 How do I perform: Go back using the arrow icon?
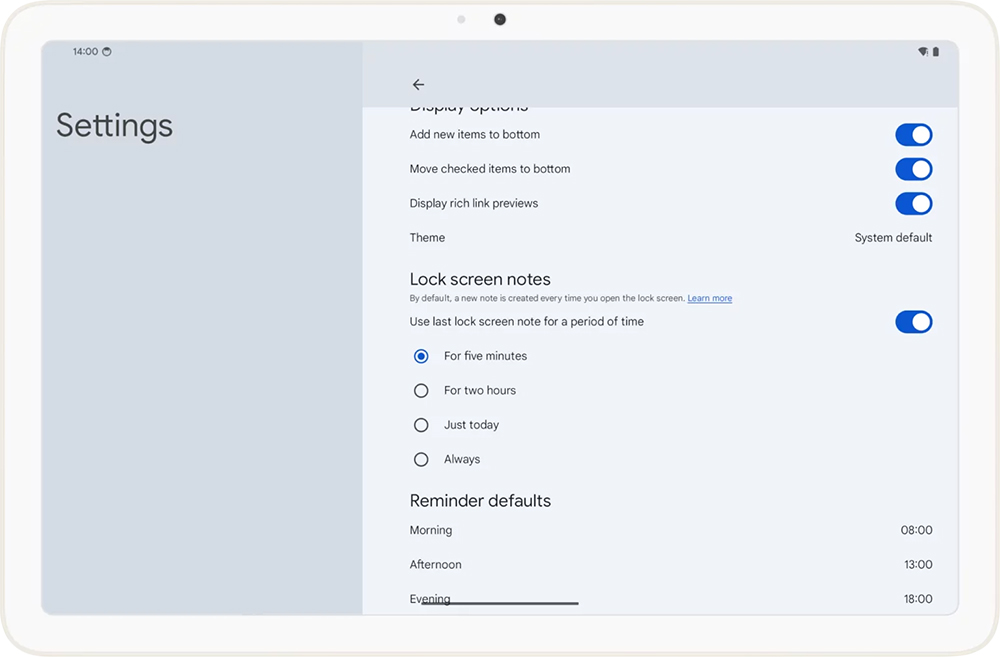coord(418,84)
